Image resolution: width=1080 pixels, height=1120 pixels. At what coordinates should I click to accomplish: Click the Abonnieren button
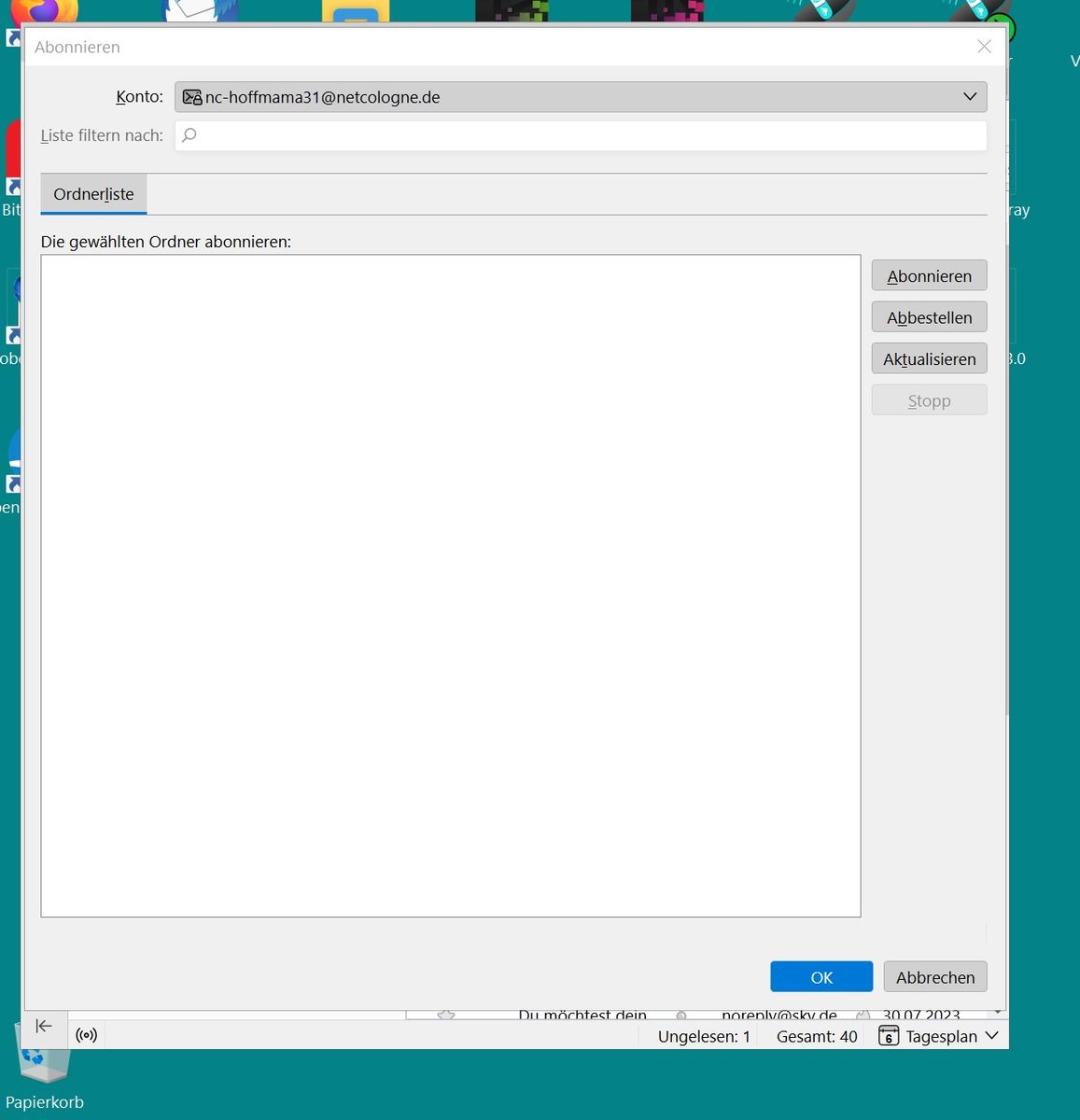[x=929, y=276]
